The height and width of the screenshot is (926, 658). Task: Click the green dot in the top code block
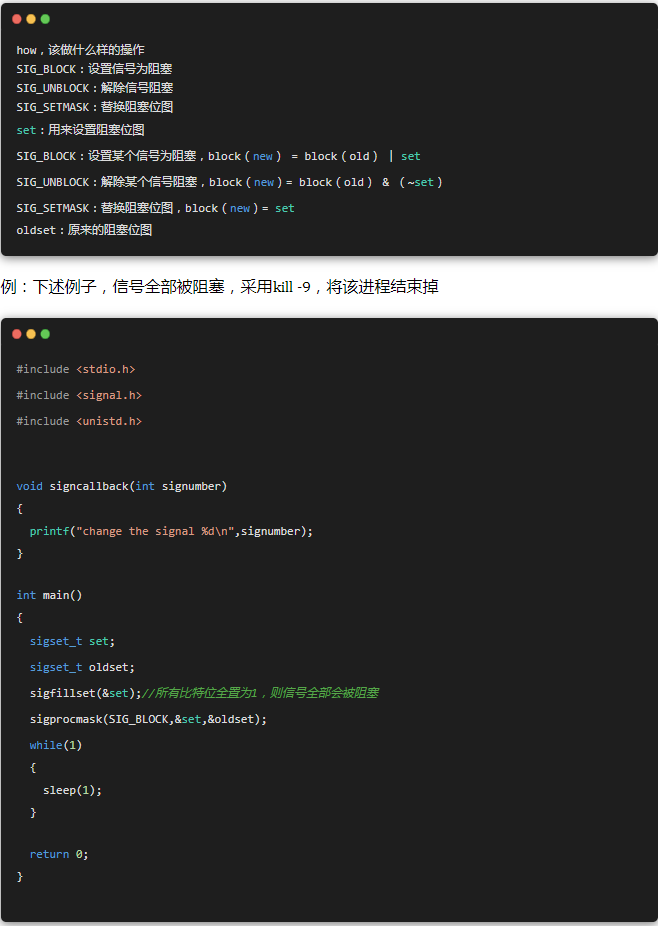45,19
